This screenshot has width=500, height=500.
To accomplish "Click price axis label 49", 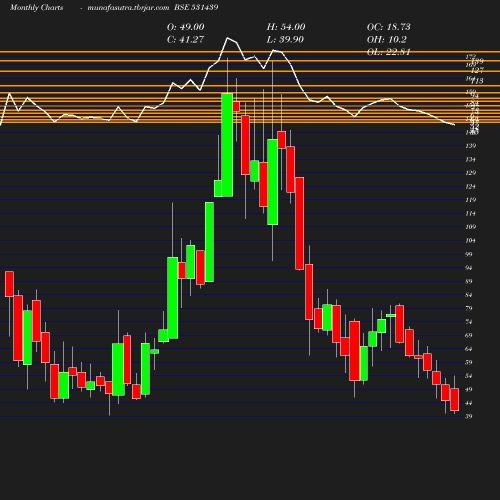I will click(x=469, y=389).
